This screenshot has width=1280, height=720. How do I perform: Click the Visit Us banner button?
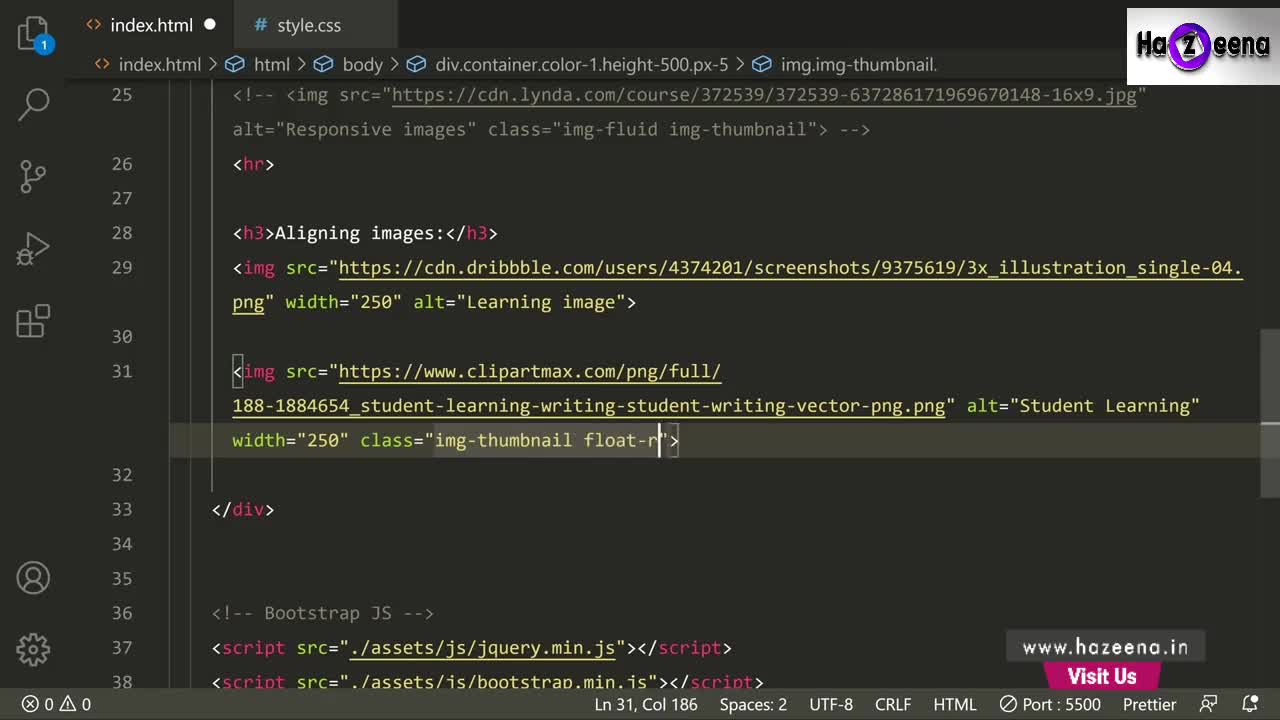point(1101,677)
